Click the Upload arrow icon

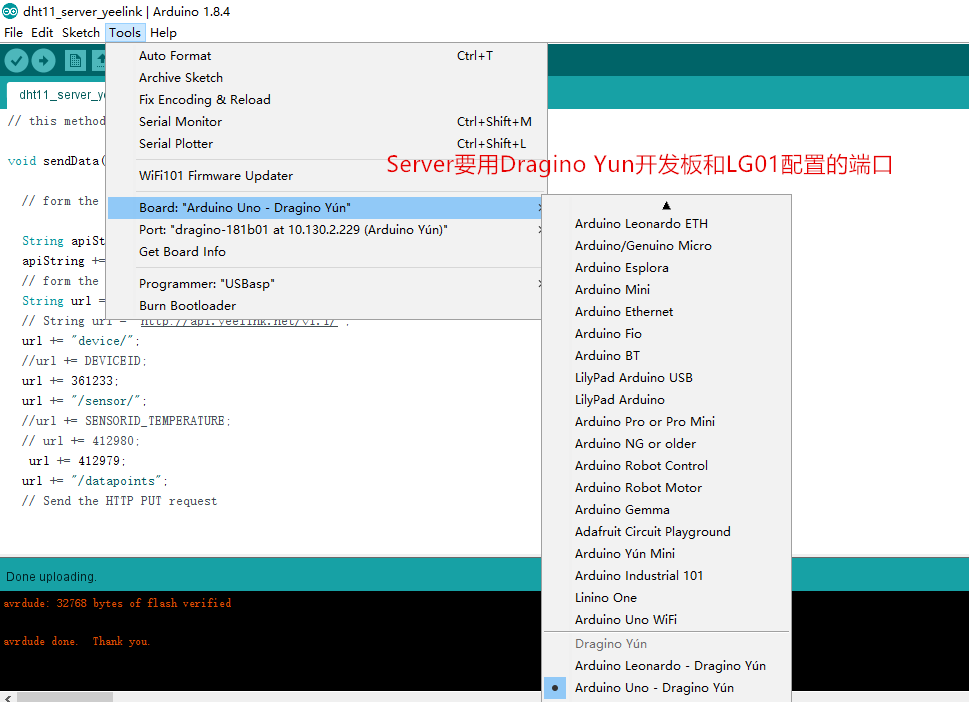point(43,61)
